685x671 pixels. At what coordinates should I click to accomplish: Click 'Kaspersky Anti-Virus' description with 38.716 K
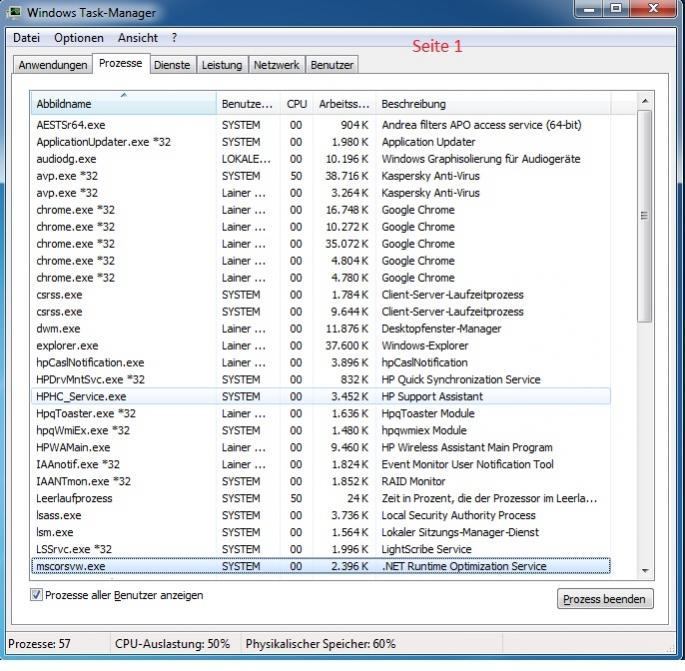point(430,176)
